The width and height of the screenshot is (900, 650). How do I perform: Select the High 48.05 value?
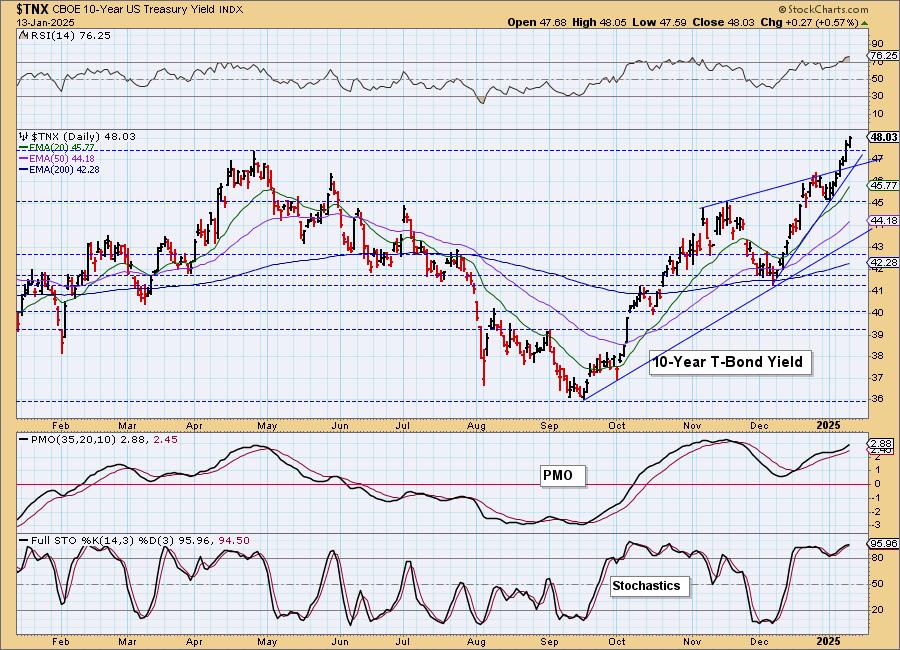pyautogui.click(x=599, y=22)
